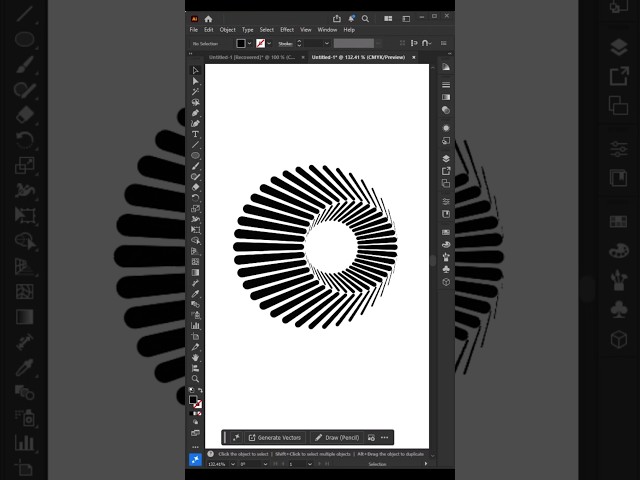
Task: Open the 3D cube panel icon
Action: (x=446, y=282)
